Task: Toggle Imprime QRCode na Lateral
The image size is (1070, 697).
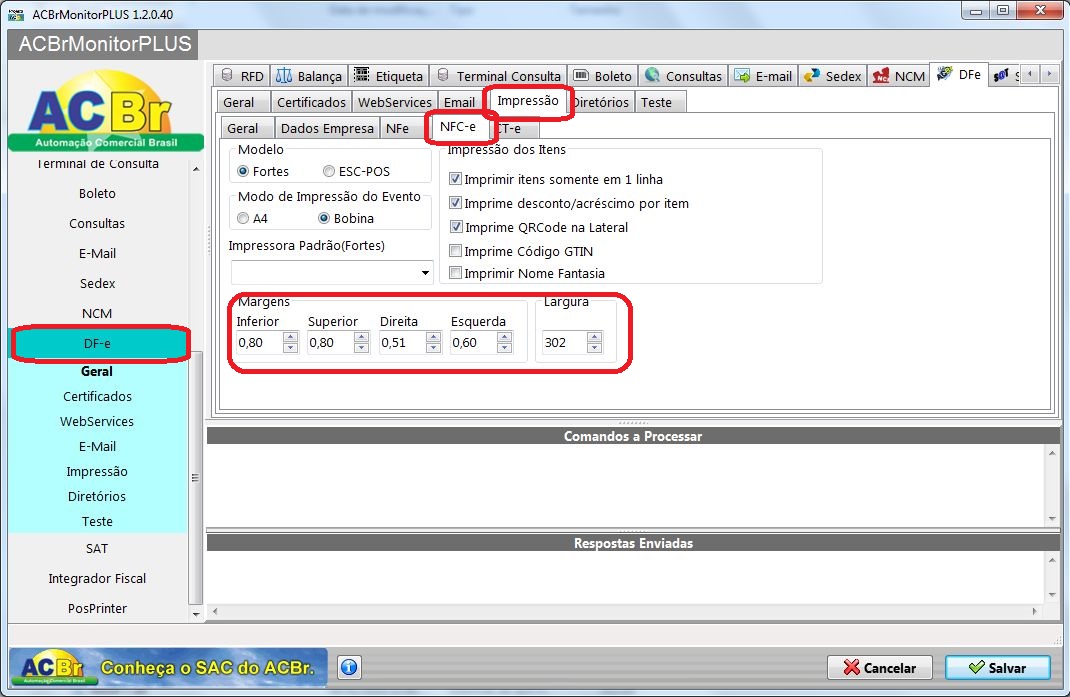Action: point(455,227)
